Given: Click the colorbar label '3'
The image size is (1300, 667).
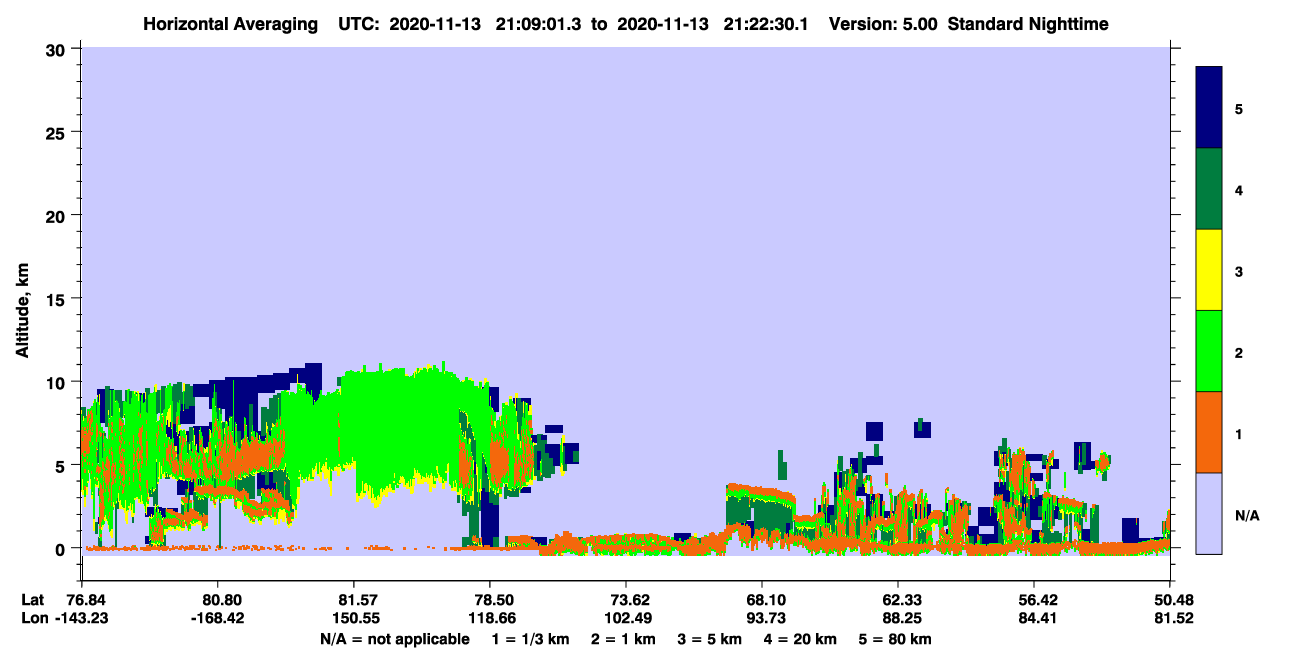Looking at the screenshot, I should (x=1239, y=271).
